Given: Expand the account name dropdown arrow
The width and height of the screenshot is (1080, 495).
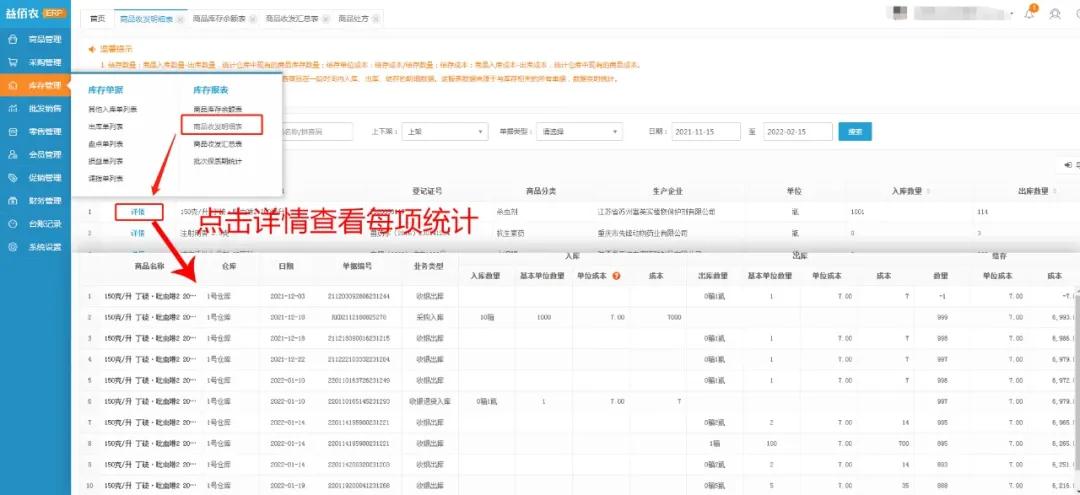Looking at the screenshot, I should 1010,14.
